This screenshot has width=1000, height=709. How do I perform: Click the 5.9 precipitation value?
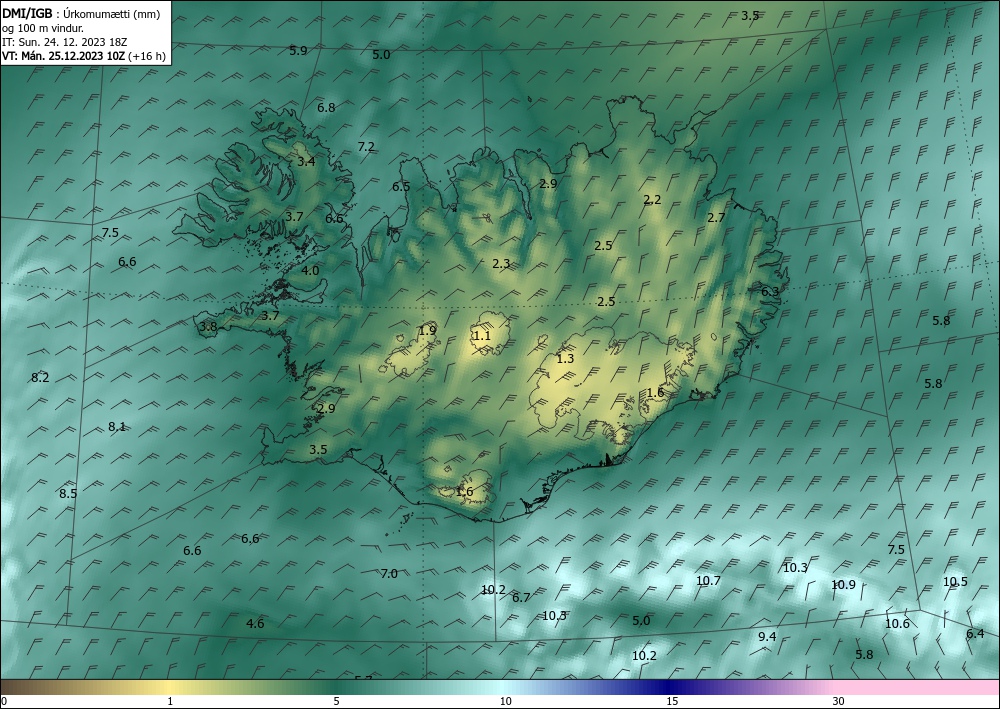(x=298, y=51)
